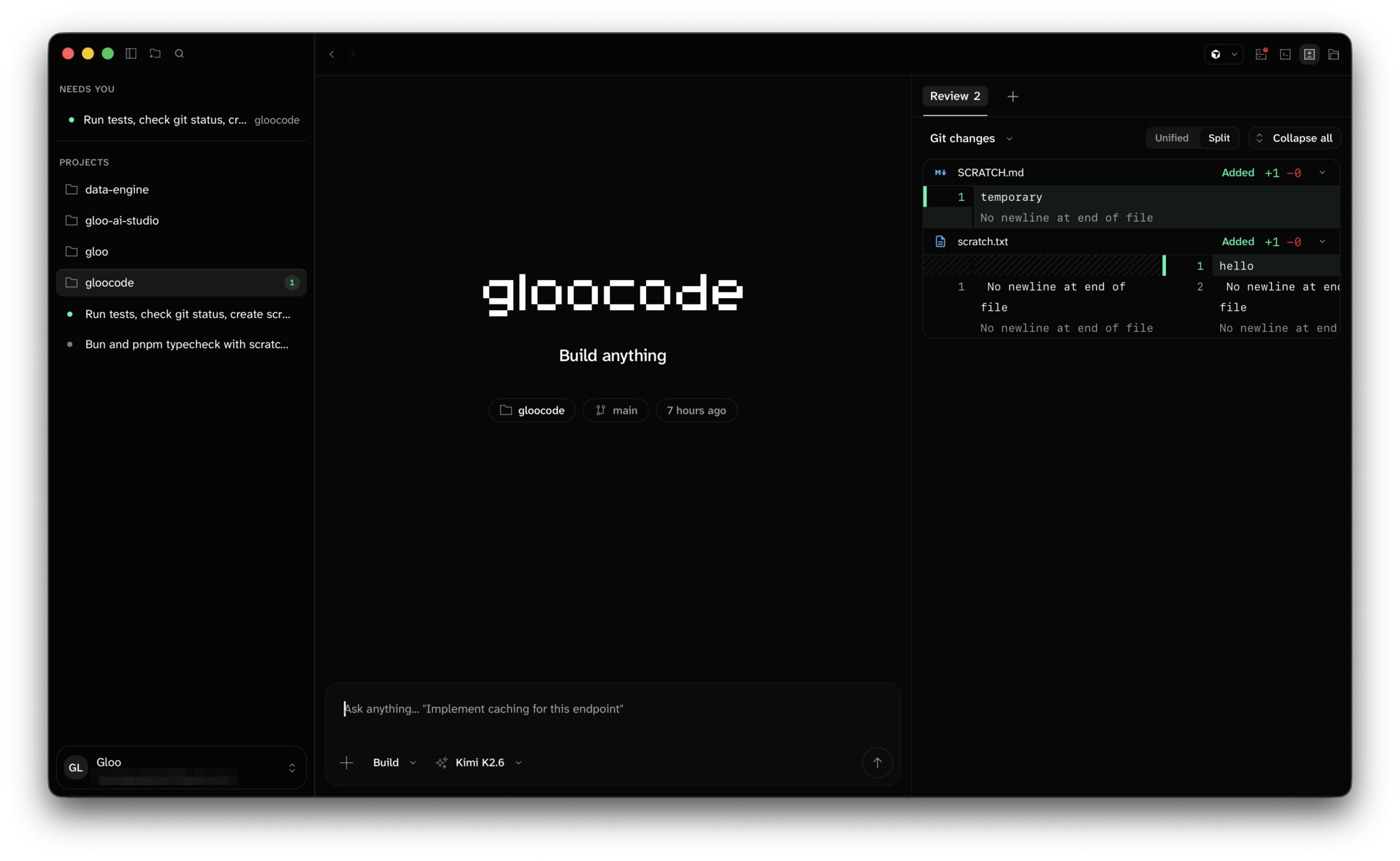Click the scratch.txt file name

982,241
